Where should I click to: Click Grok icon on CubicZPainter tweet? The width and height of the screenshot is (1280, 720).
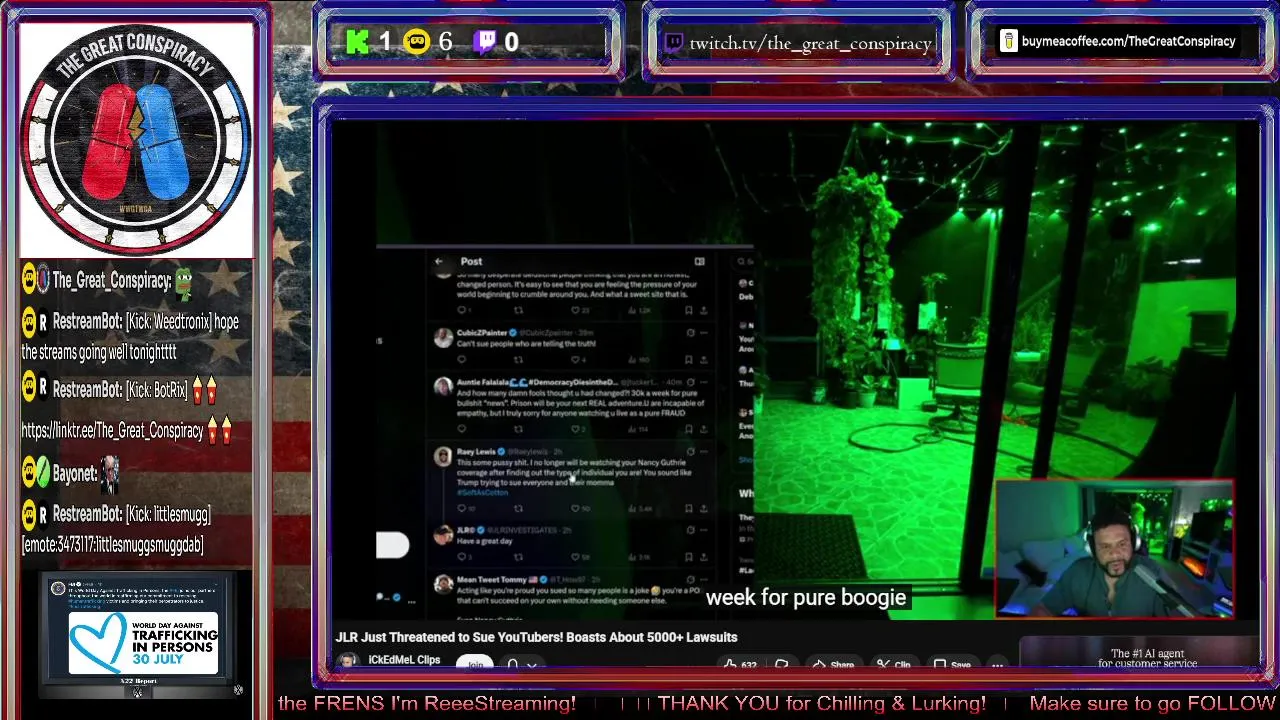[690, 333]
